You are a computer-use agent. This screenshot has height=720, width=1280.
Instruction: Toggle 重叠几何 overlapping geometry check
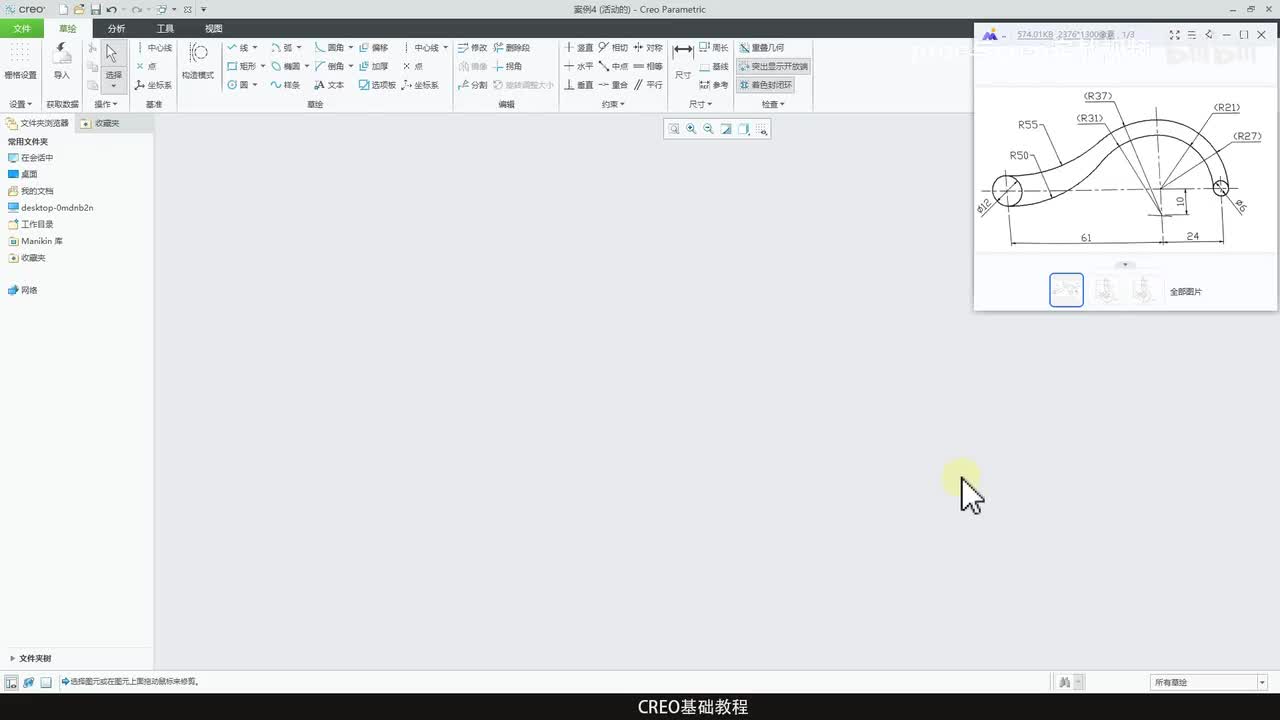762,47
